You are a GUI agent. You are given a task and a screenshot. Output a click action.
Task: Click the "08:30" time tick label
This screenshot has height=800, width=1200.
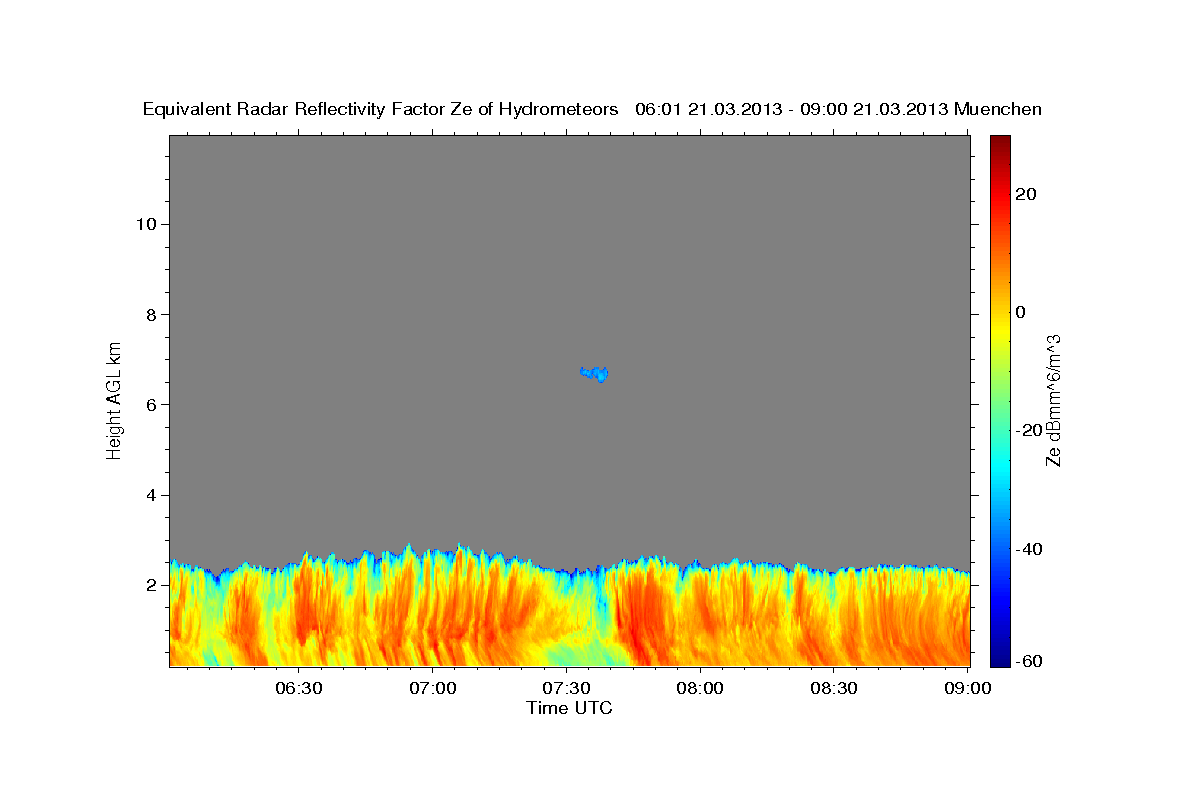pyautogui.click(x=834, y=689)
